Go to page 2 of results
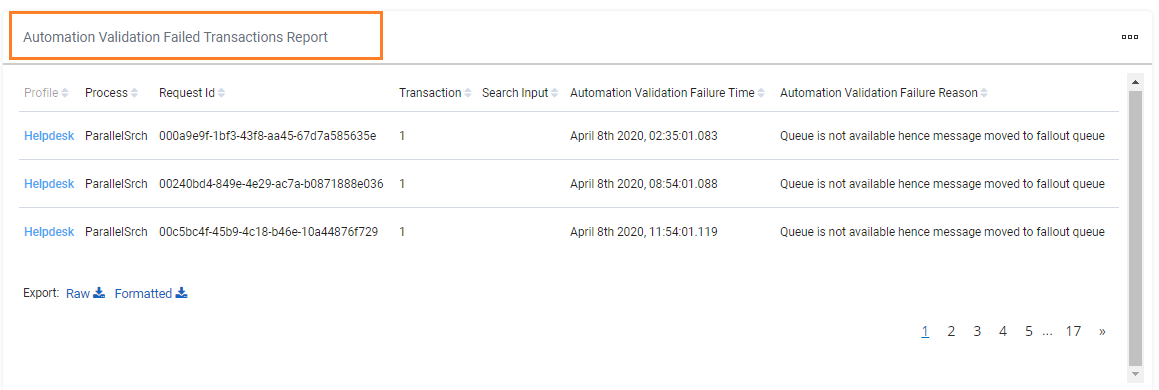The image size is (1159, 390). [x=951, y=332]
